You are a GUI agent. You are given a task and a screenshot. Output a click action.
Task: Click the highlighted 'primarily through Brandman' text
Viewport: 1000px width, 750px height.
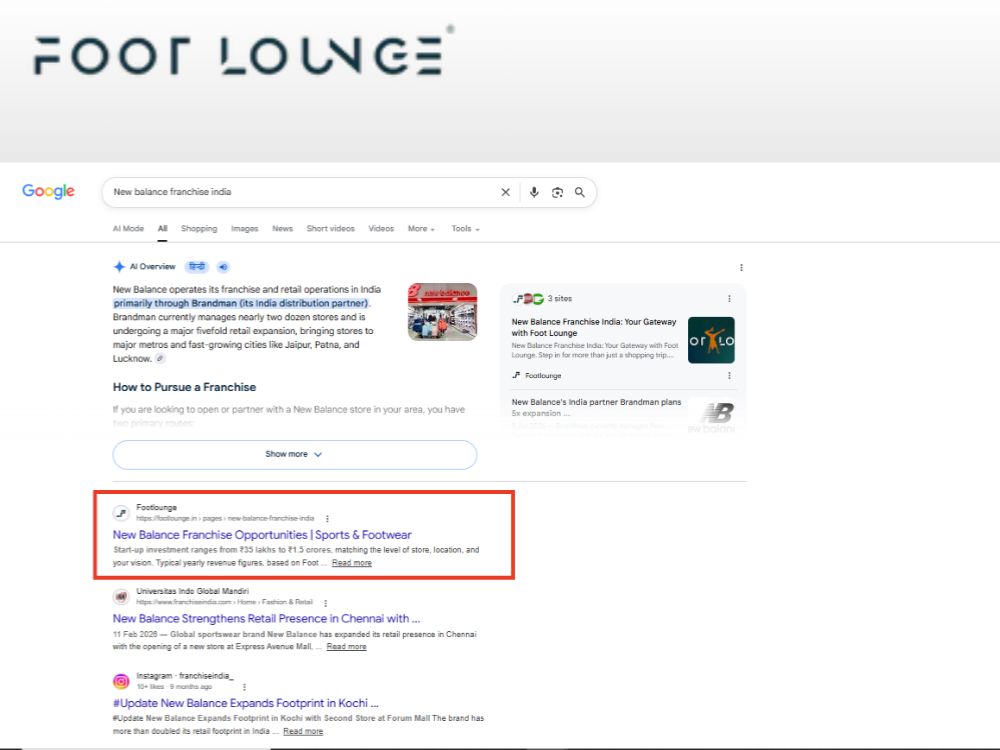pyautogui.click(x=241, y=303)
